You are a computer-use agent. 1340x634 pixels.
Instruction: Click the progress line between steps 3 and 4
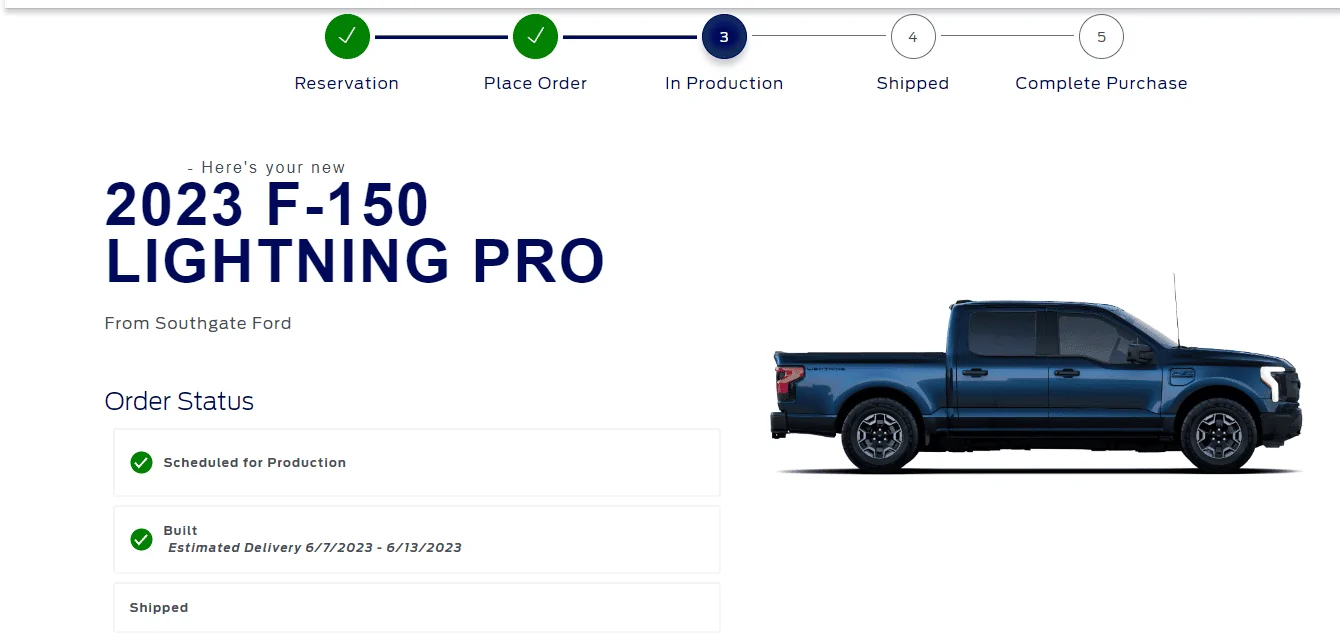[819, 37]
